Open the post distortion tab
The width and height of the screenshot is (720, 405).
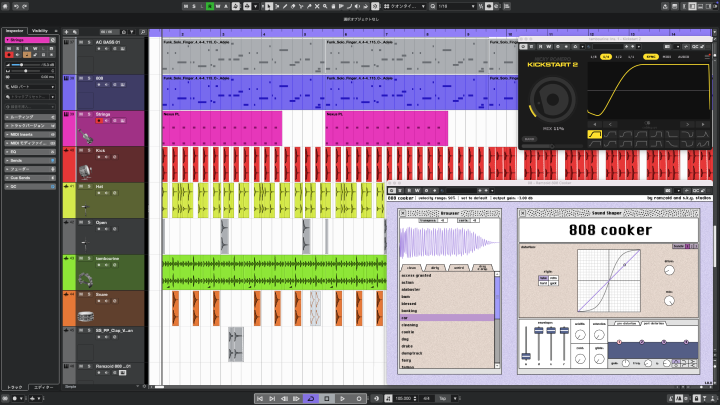[654, 324]
